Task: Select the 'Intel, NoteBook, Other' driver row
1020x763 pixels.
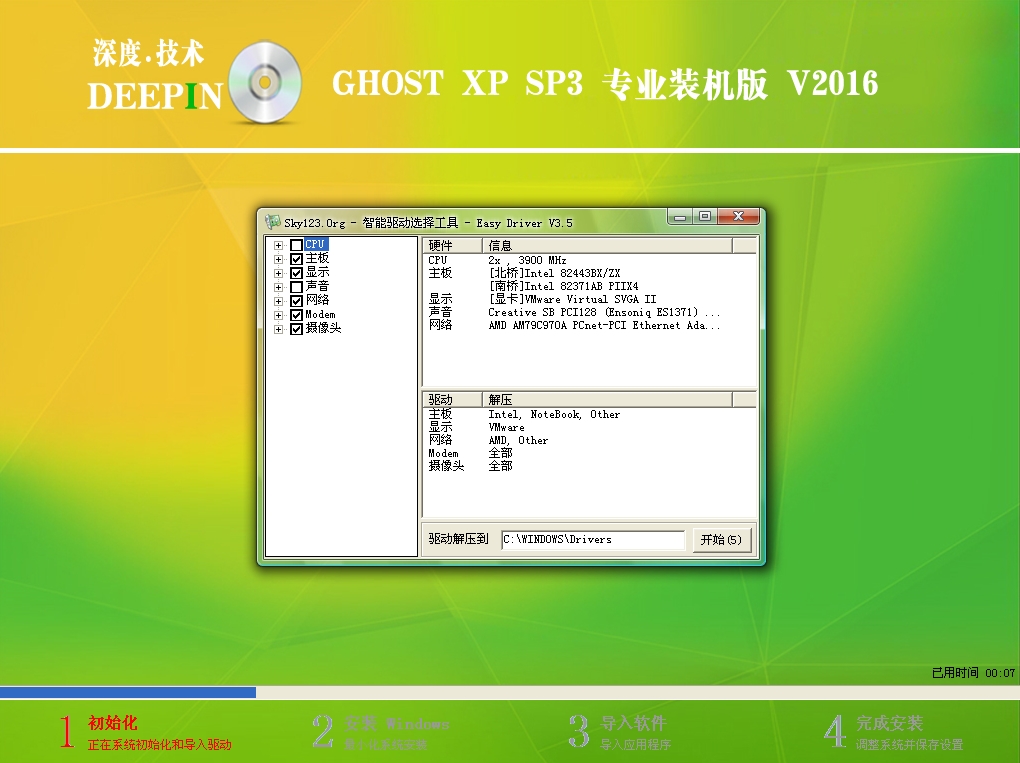Action: [x=589, y=414]
